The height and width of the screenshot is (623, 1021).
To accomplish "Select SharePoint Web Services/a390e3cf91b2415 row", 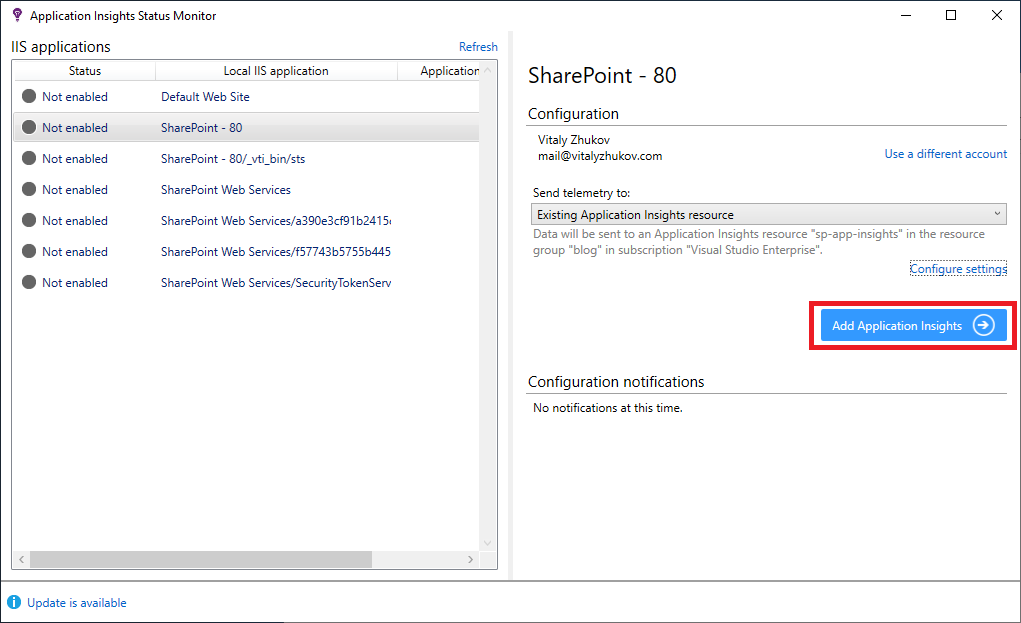I will (x=246, y=220).
